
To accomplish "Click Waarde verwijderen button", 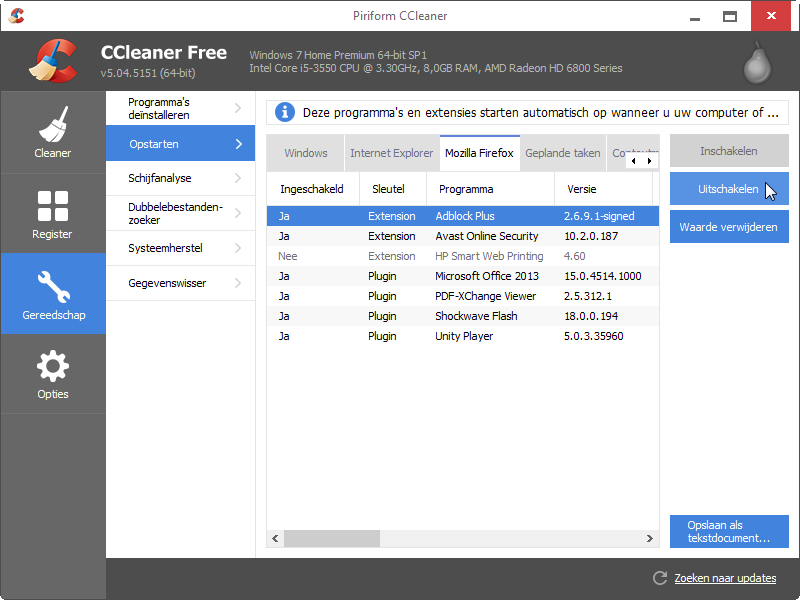I will tap(729, 227).
